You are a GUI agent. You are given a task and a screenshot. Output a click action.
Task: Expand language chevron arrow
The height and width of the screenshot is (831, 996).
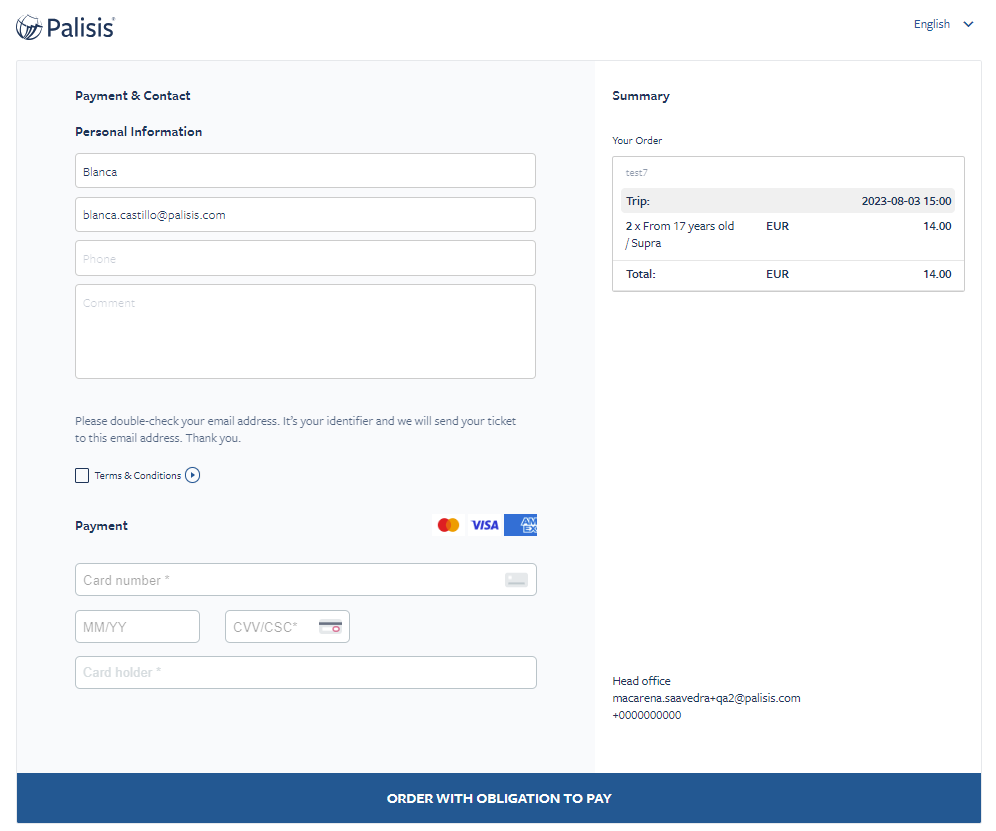pyautogui.click(x=968, y=24)
